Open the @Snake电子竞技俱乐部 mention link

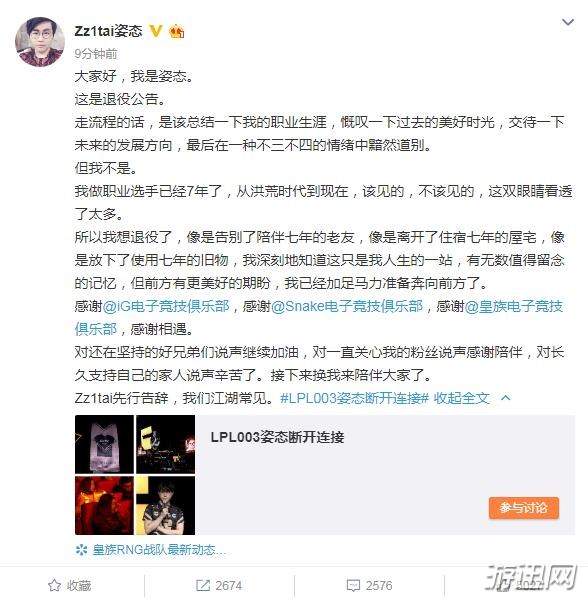[347, 306]
